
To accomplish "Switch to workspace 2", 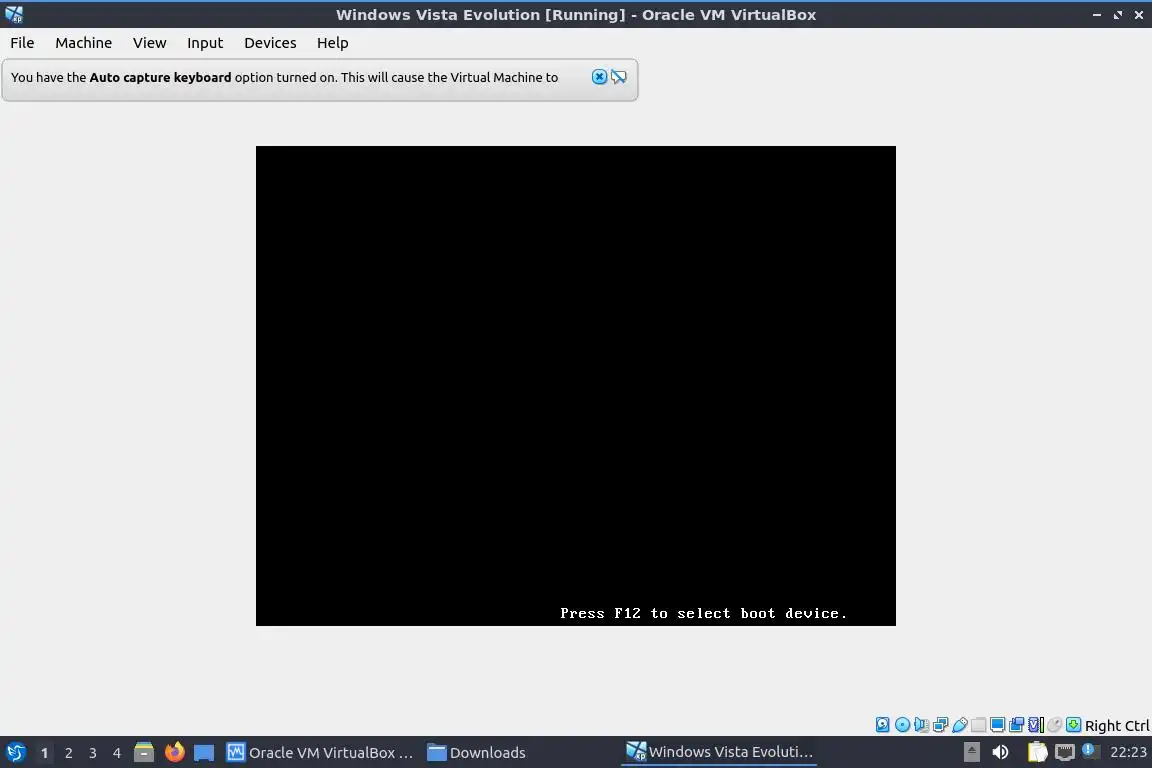I will [68, 753].
